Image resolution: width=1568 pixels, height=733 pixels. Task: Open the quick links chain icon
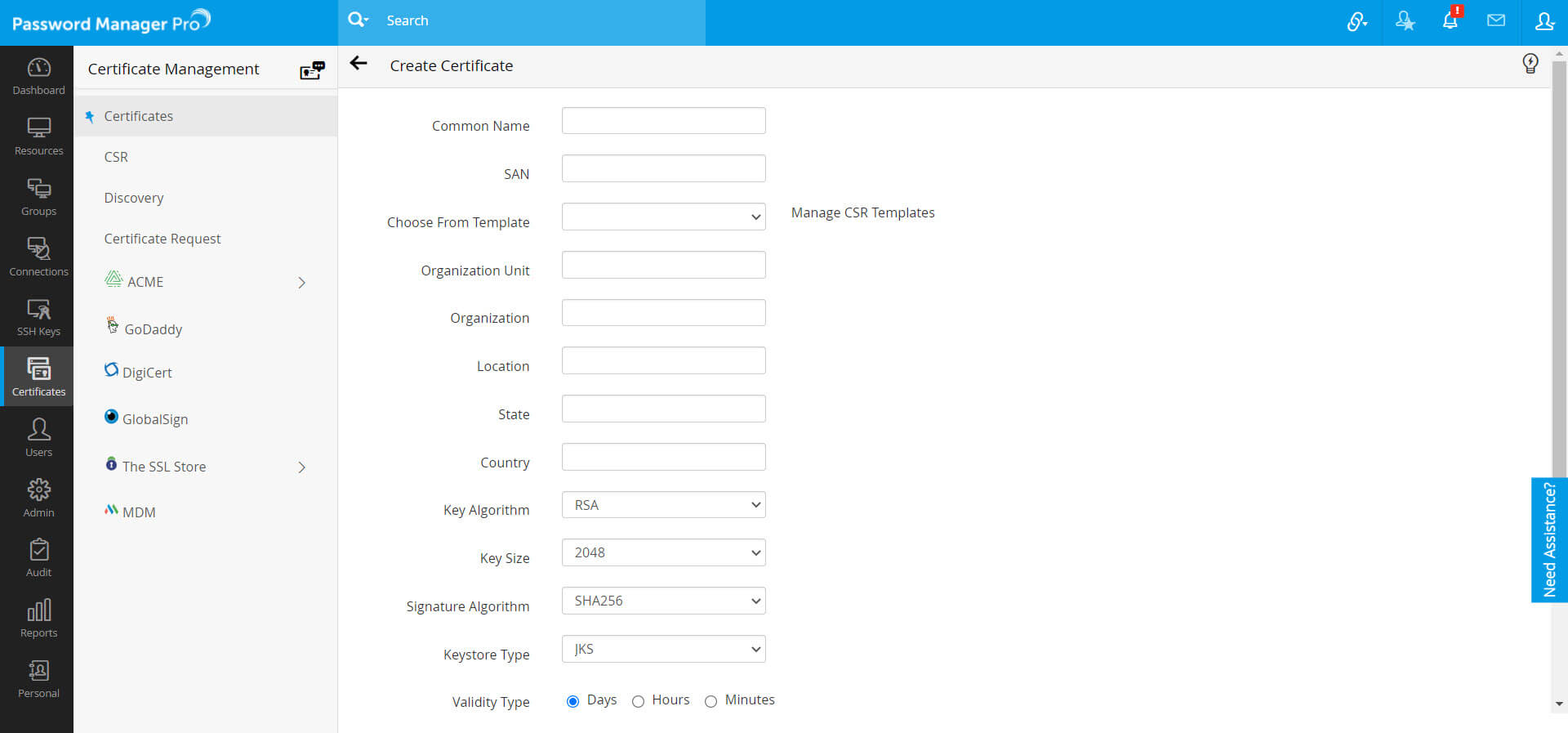click(x=1357, y=21)
